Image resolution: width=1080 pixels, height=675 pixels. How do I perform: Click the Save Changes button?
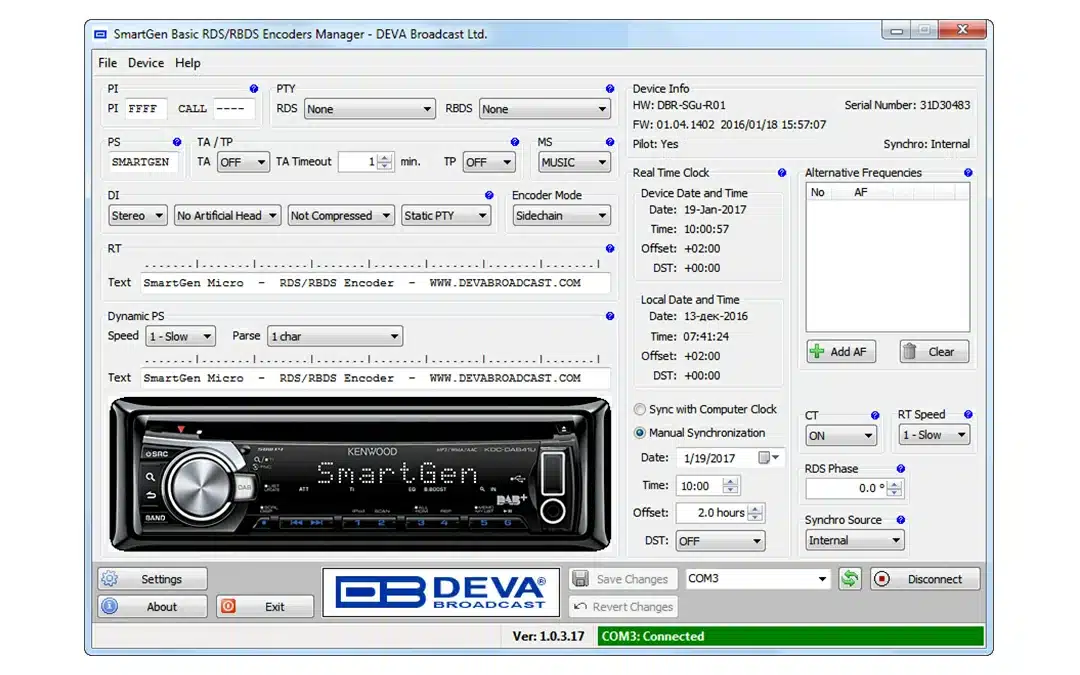coord(623,579)
